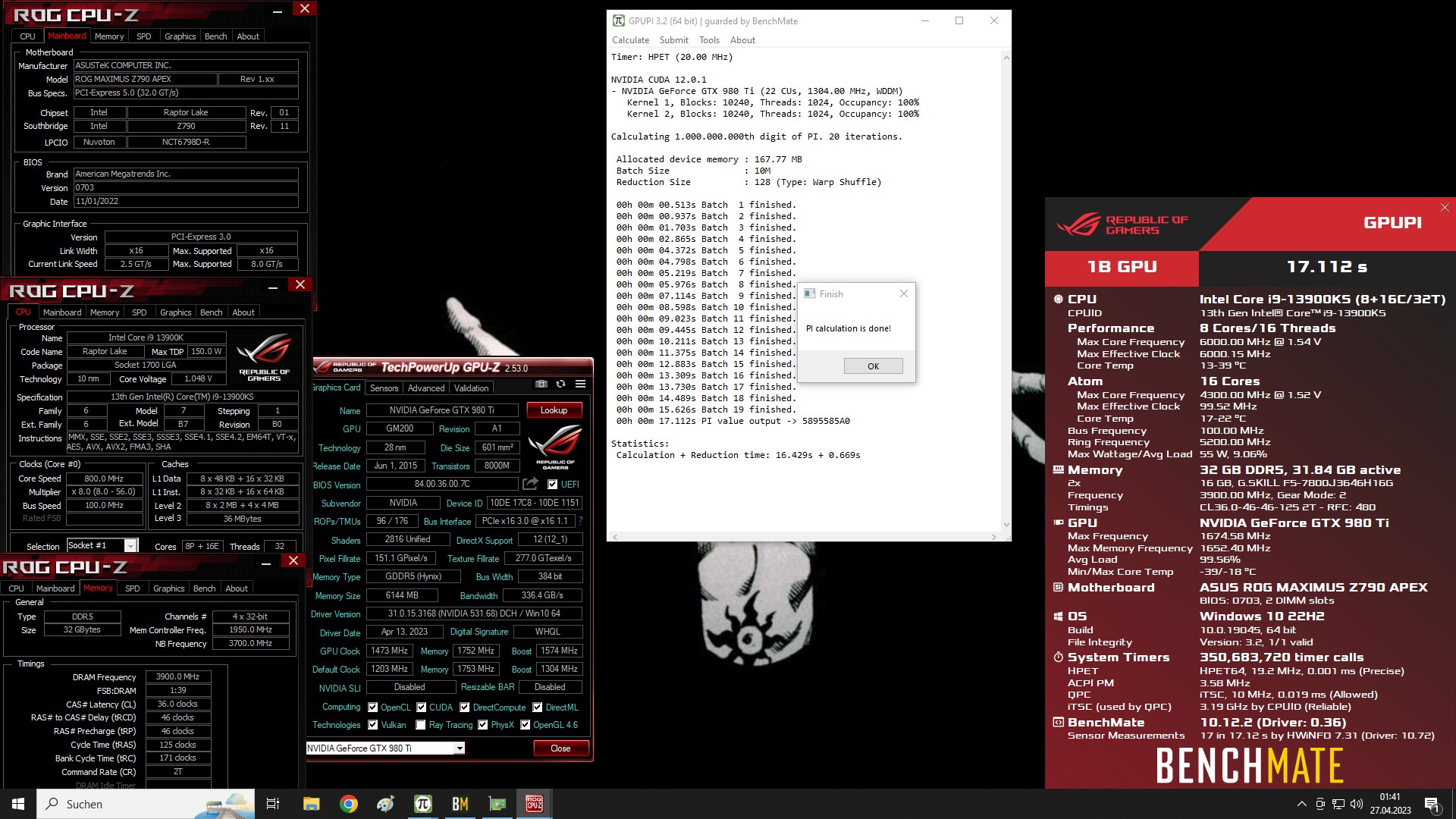Open the Paint palette taskbar icon
The width and height of the screenshot is (1456, 819).
[x=385, y=804]
